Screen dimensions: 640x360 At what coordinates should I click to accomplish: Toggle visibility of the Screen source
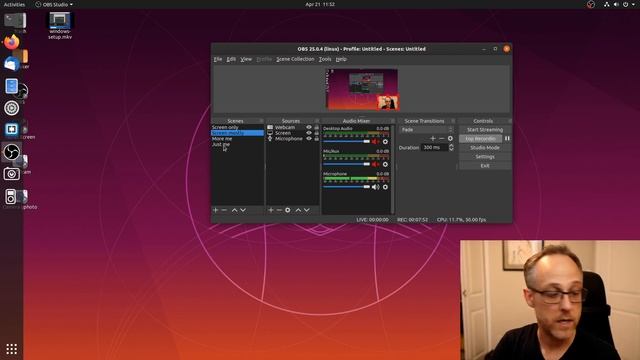309,133
